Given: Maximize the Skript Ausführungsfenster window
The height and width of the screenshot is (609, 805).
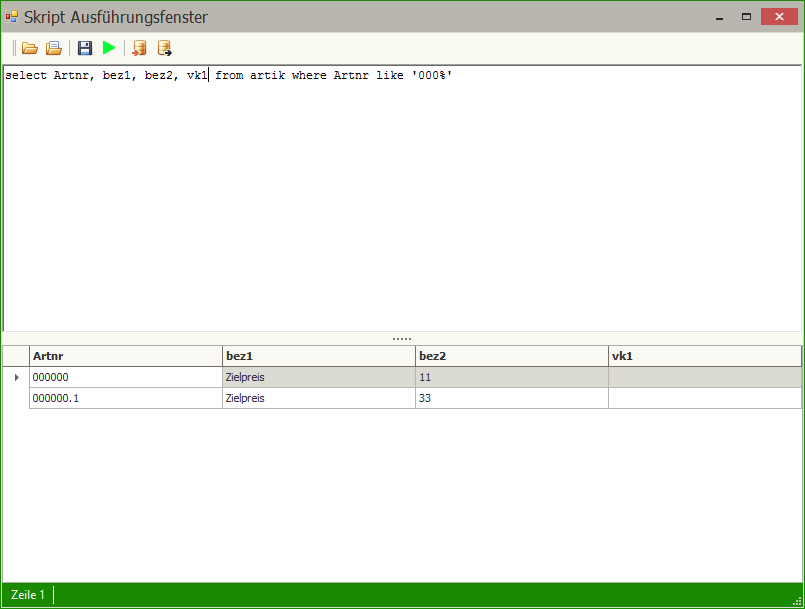Looking at the screenshot, I should [x=746, y=17].
